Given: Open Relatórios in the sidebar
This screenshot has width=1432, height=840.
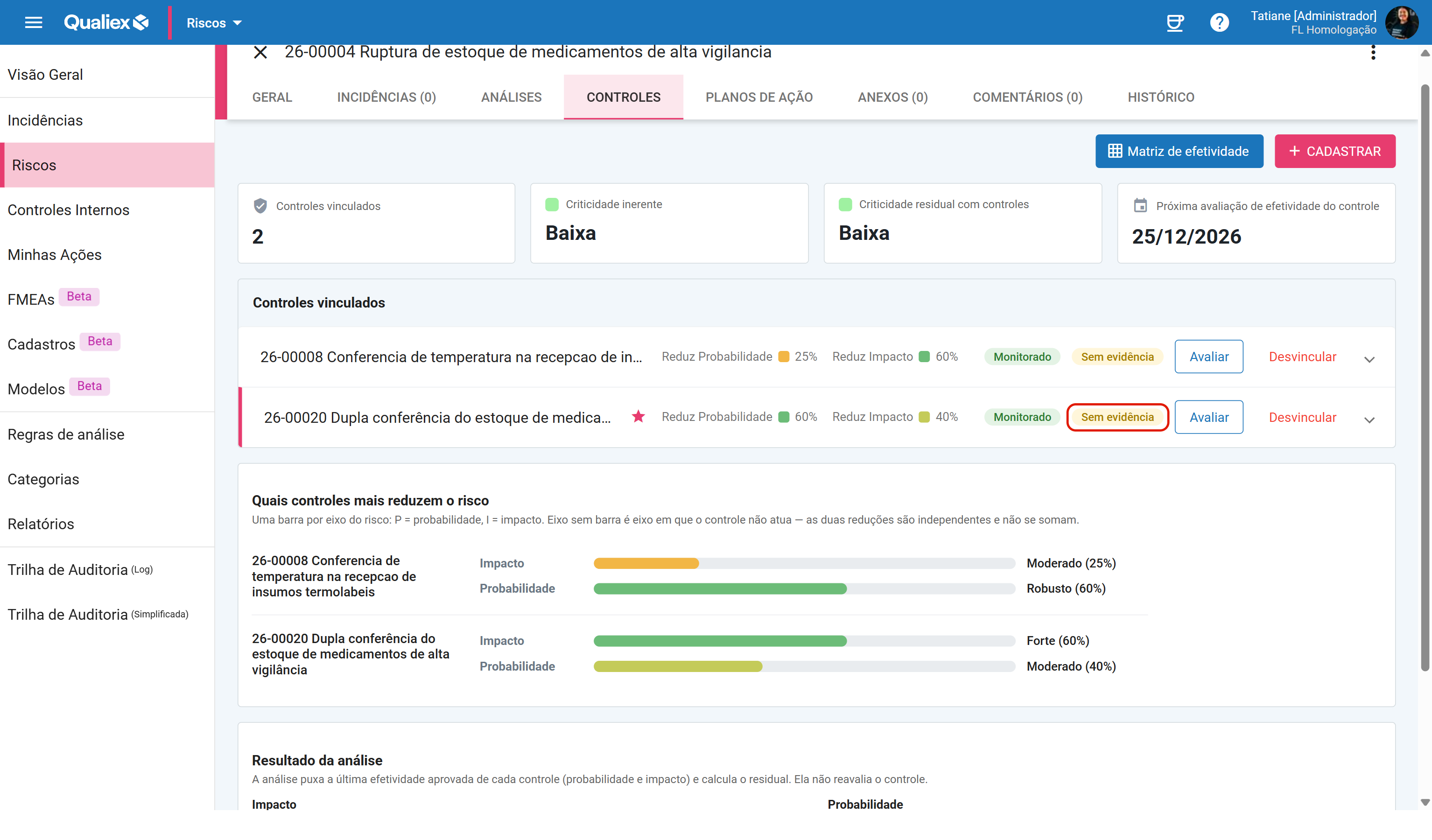Looking at the screenshot, I should click(107, 524).
